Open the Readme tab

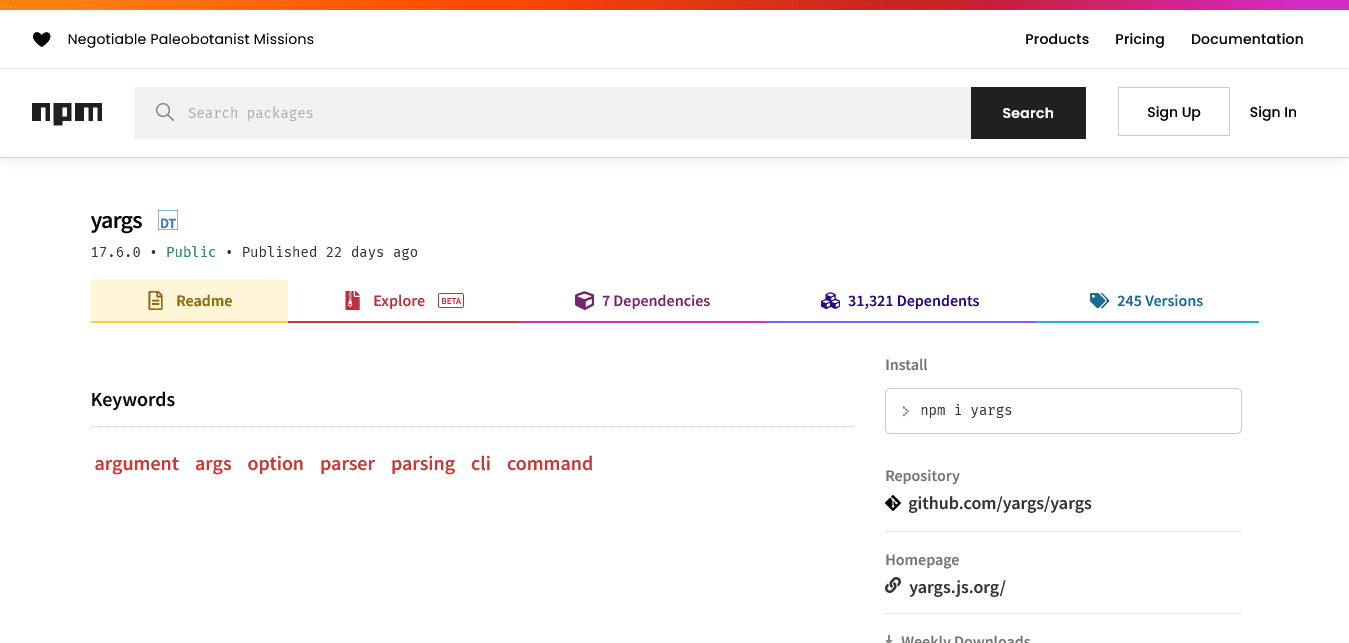189,301
